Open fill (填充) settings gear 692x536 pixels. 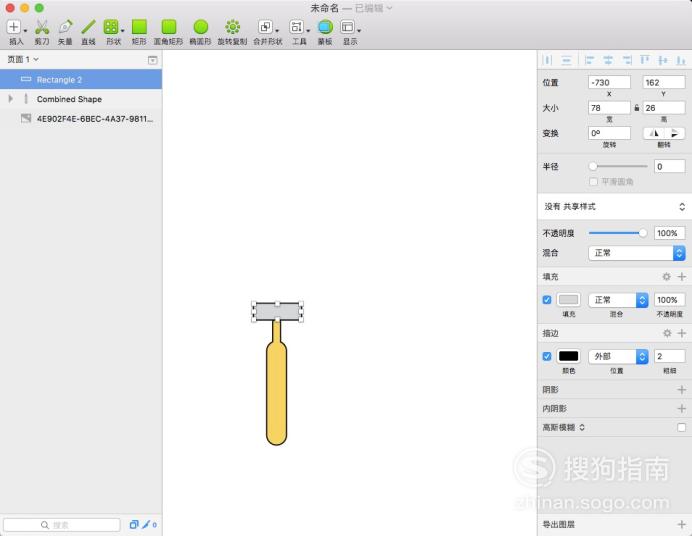click(x=666, y=277)
